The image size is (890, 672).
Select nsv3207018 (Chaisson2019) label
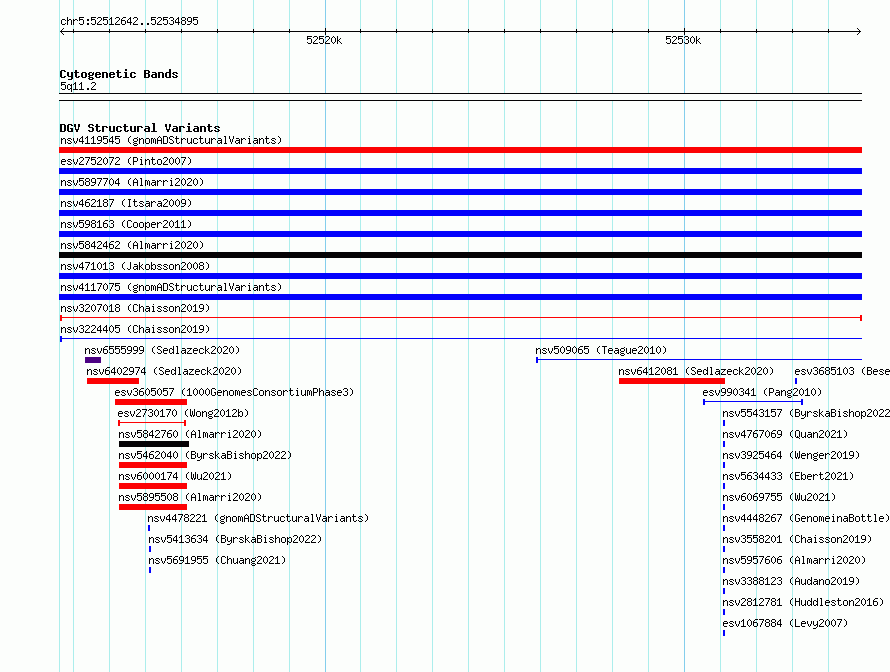[x=135, y=308]
